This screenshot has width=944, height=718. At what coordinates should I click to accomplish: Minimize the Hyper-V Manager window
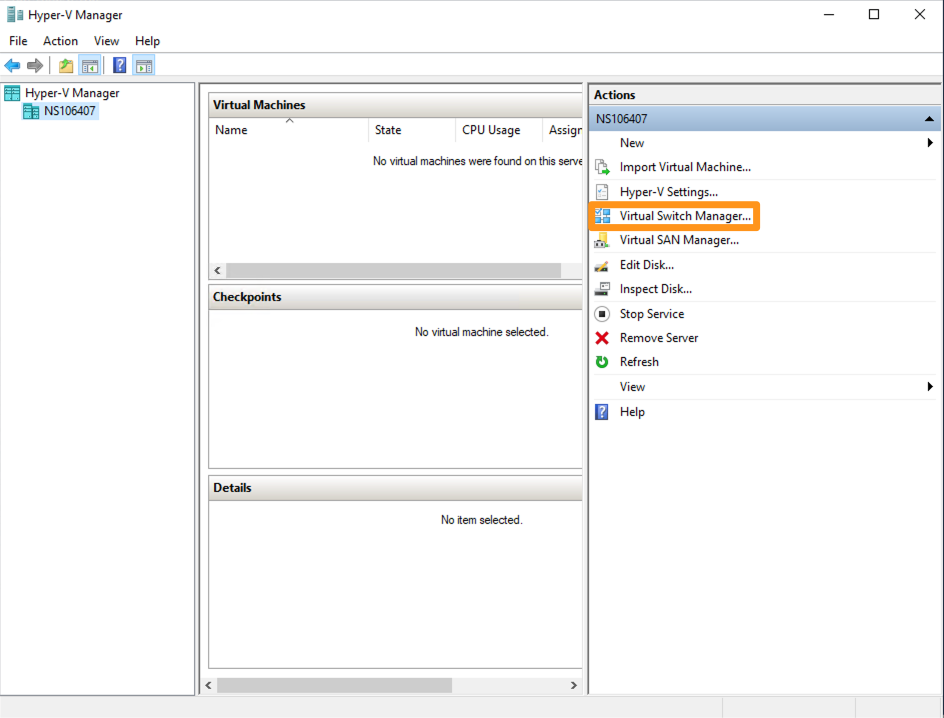pos(829,14)
